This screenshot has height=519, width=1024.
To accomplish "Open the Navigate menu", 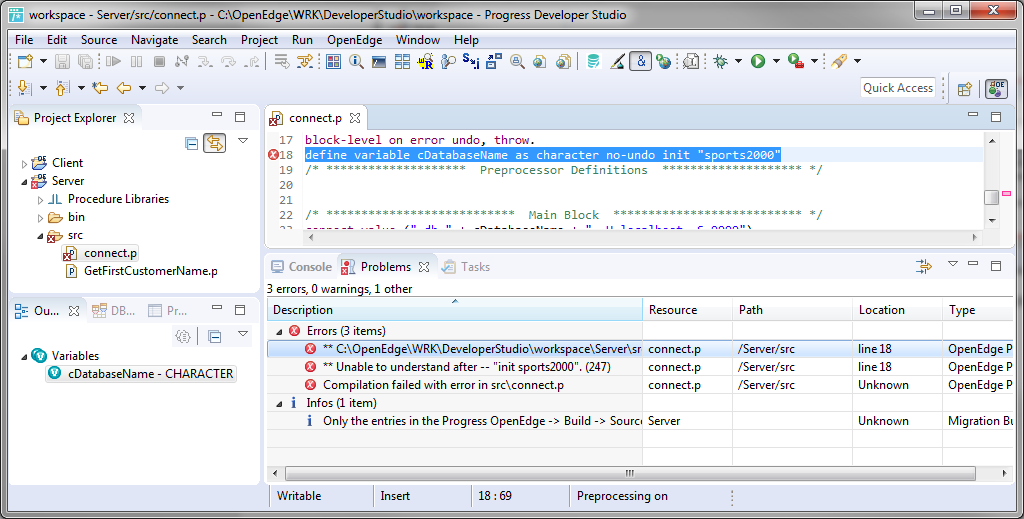I will [x=155, y=40].
